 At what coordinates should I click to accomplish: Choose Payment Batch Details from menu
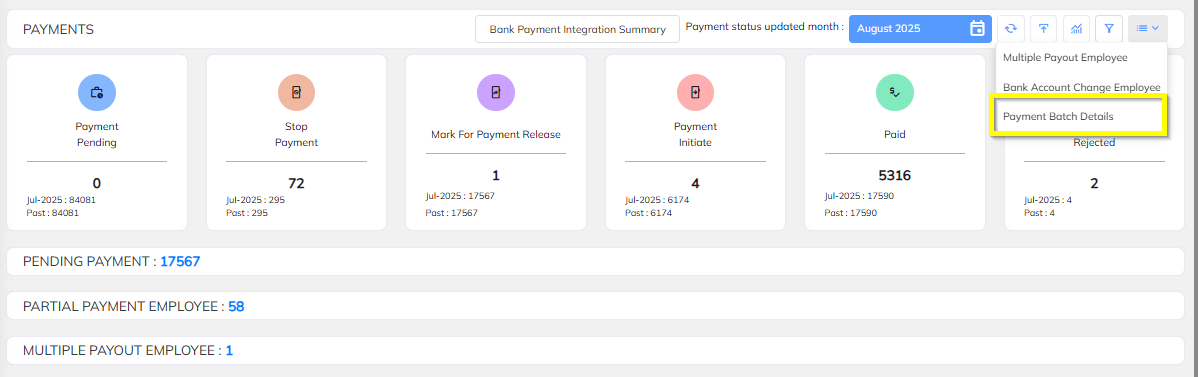[1058, 117]
